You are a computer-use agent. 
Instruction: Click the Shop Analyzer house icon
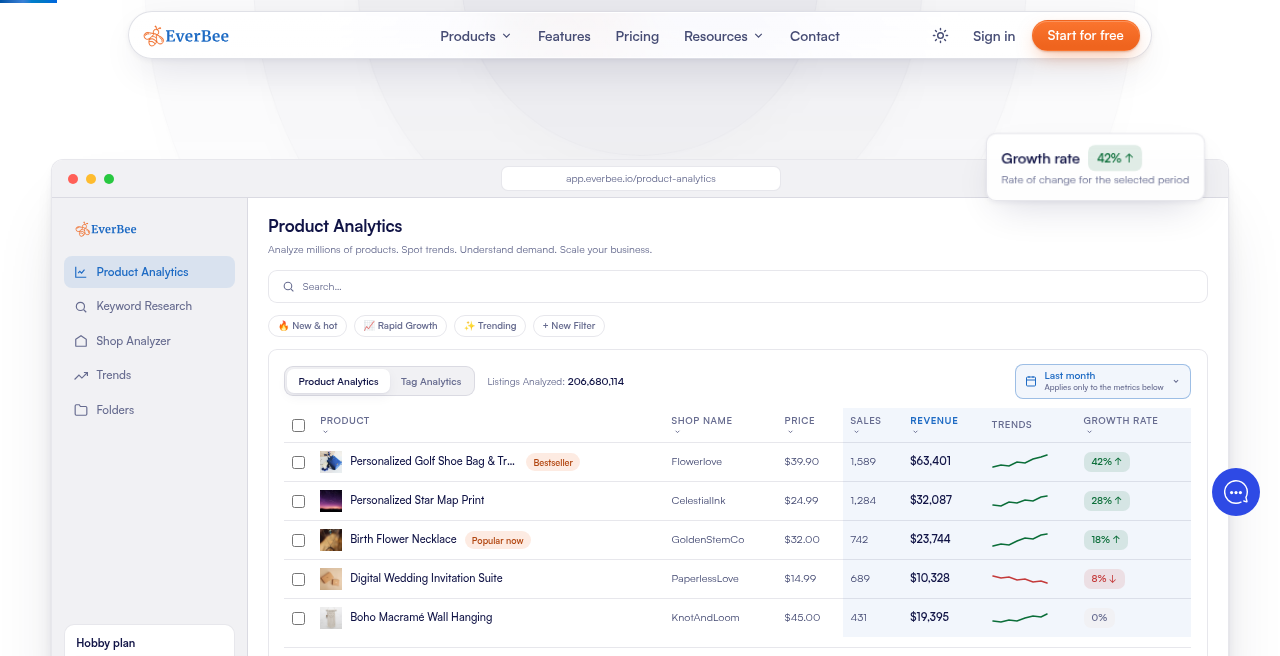(x=81, y=341)
